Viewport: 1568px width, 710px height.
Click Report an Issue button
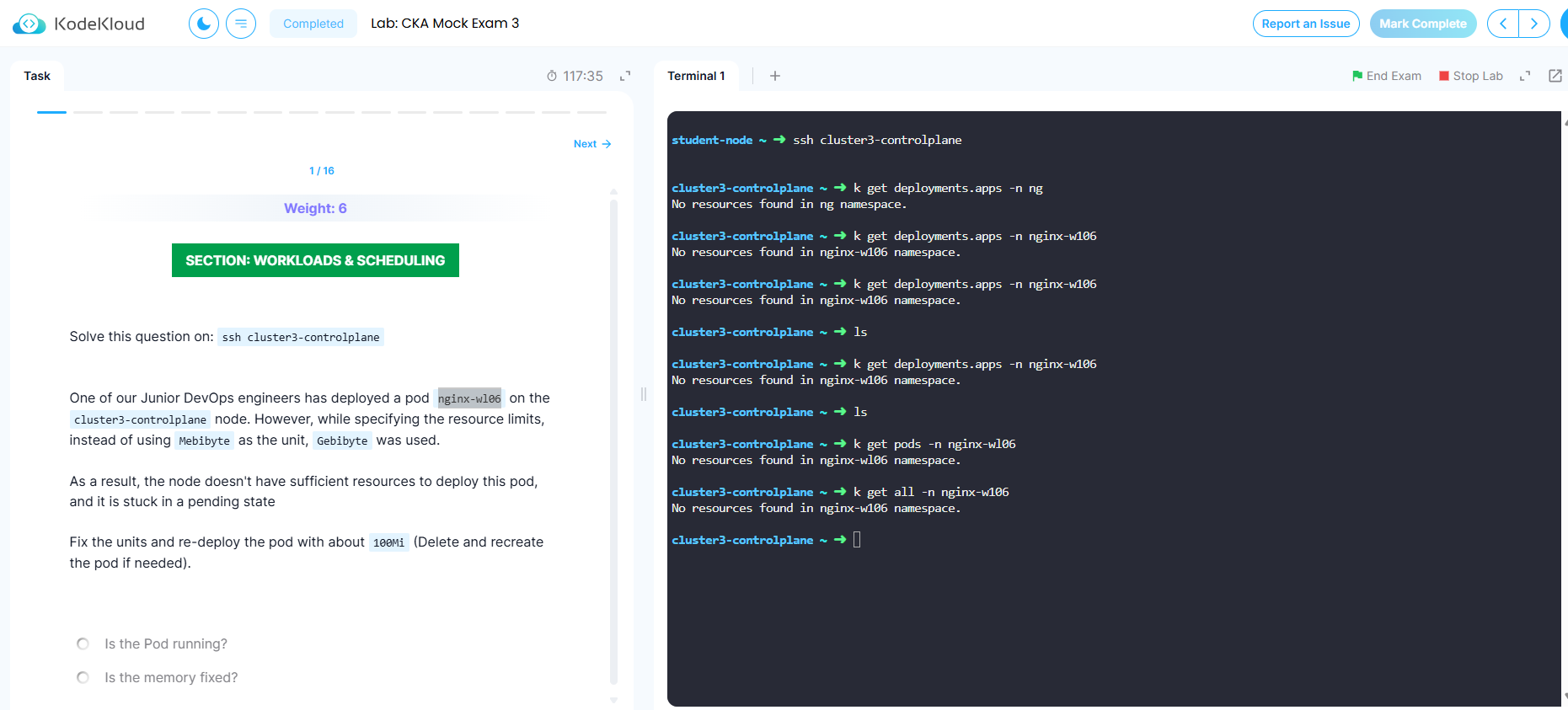pos(1305,24)
